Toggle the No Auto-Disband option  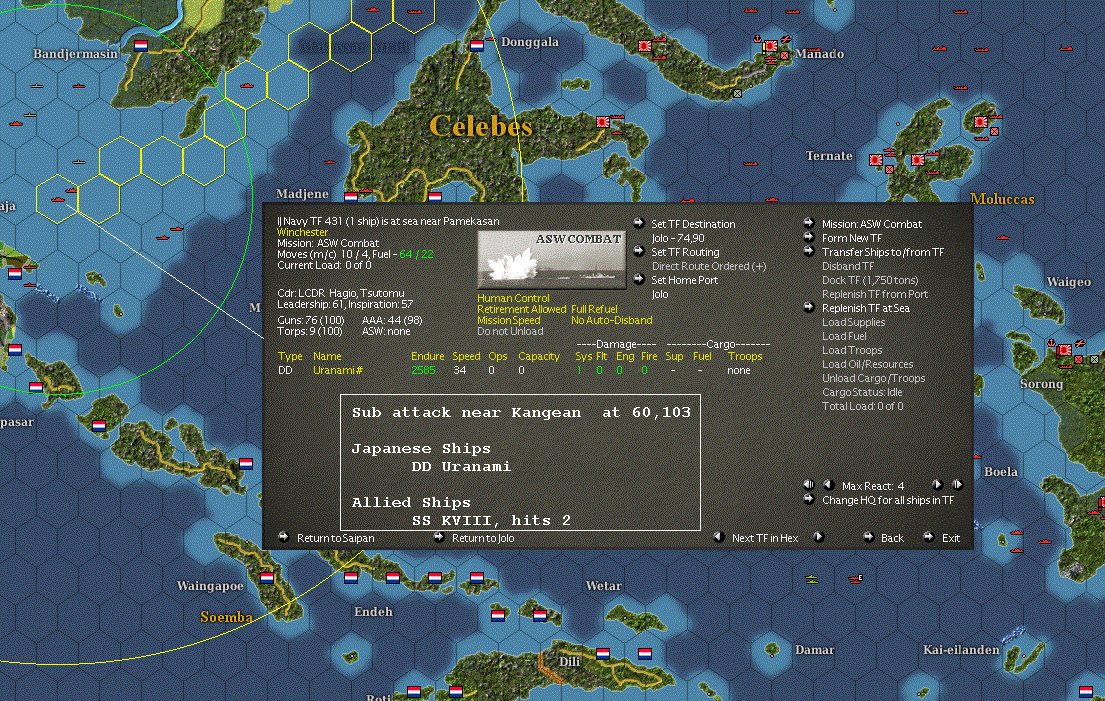(612, 320)
